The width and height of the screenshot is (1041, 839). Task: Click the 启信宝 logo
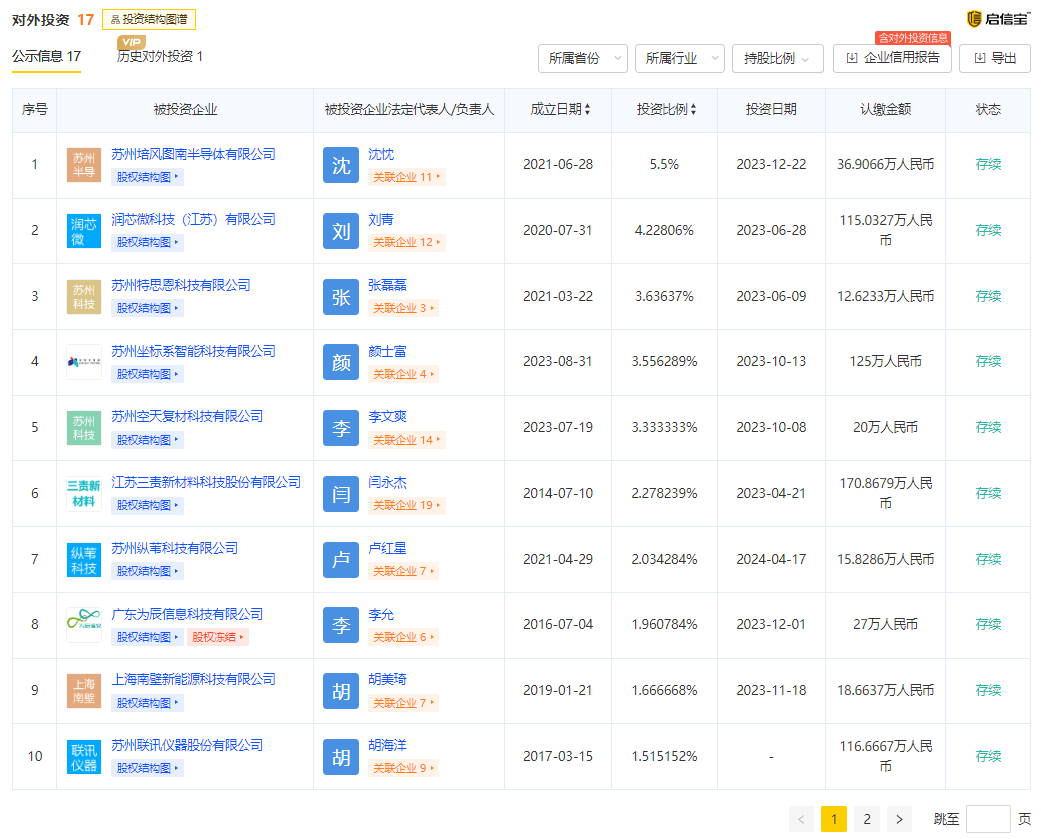(998, 19)
